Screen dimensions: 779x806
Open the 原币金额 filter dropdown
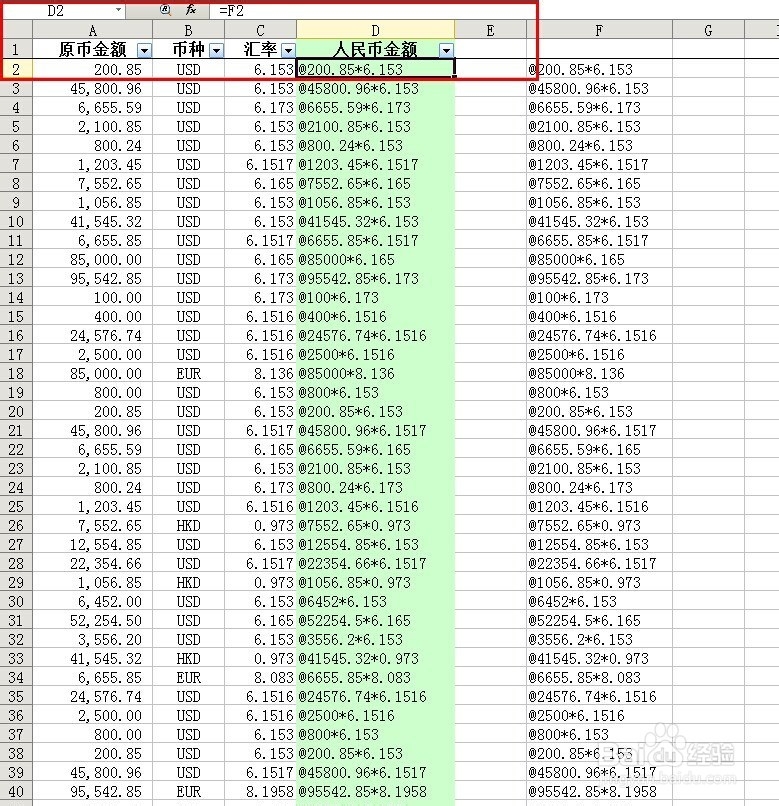point(144,50)
